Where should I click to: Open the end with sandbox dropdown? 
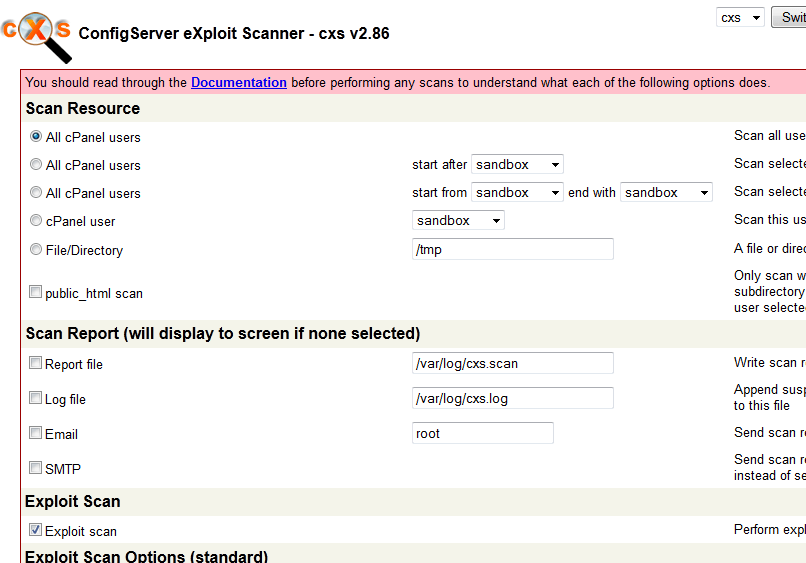666,192
